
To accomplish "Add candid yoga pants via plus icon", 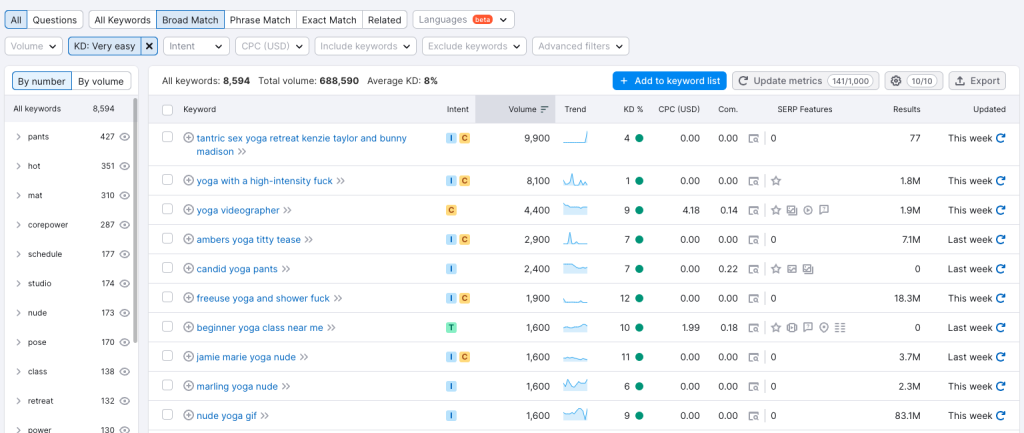I will click(189, 269).
